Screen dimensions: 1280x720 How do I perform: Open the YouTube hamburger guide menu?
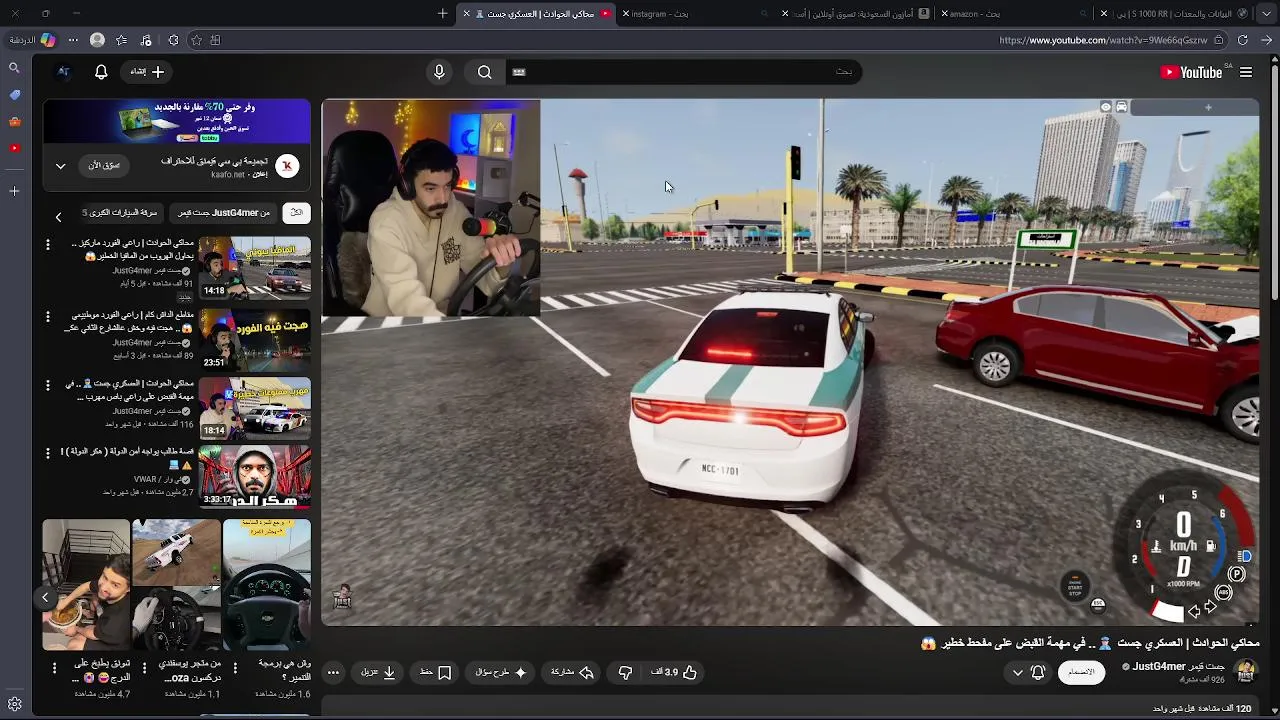click(x=1246, y=72)
